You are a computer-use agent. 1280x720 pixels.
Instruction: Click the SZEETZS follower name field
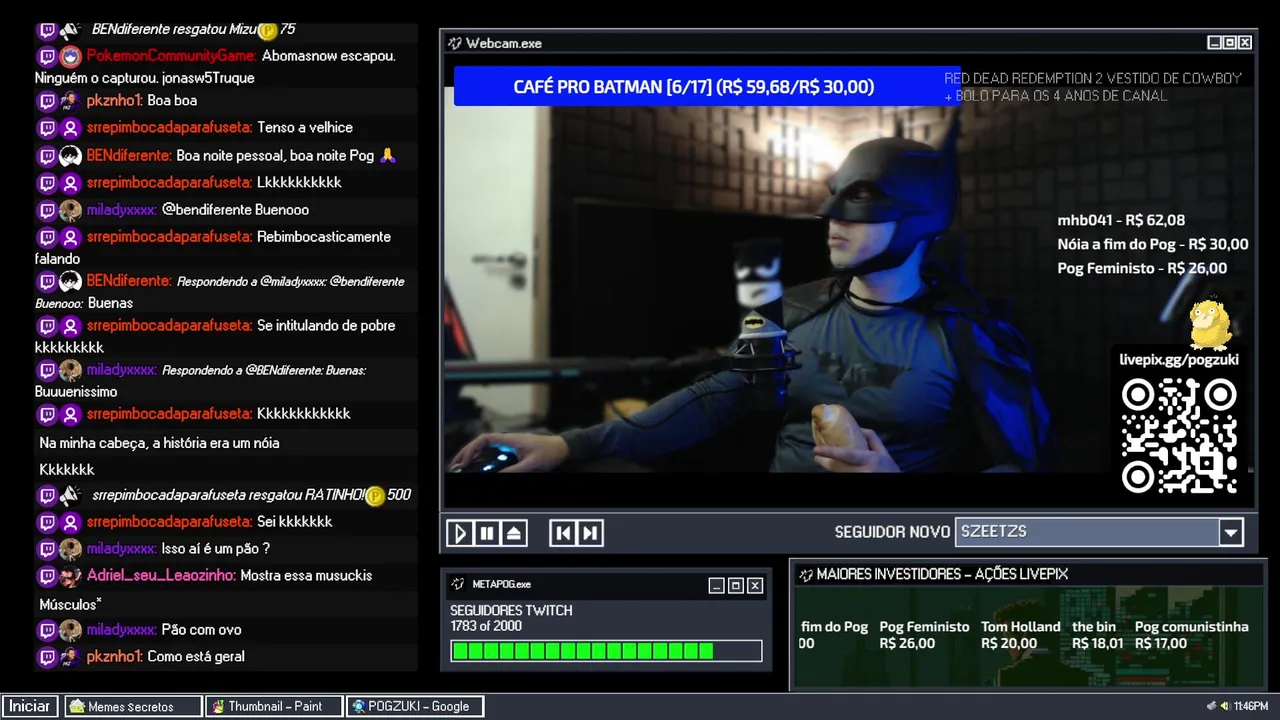click(x=1087, y=532)
